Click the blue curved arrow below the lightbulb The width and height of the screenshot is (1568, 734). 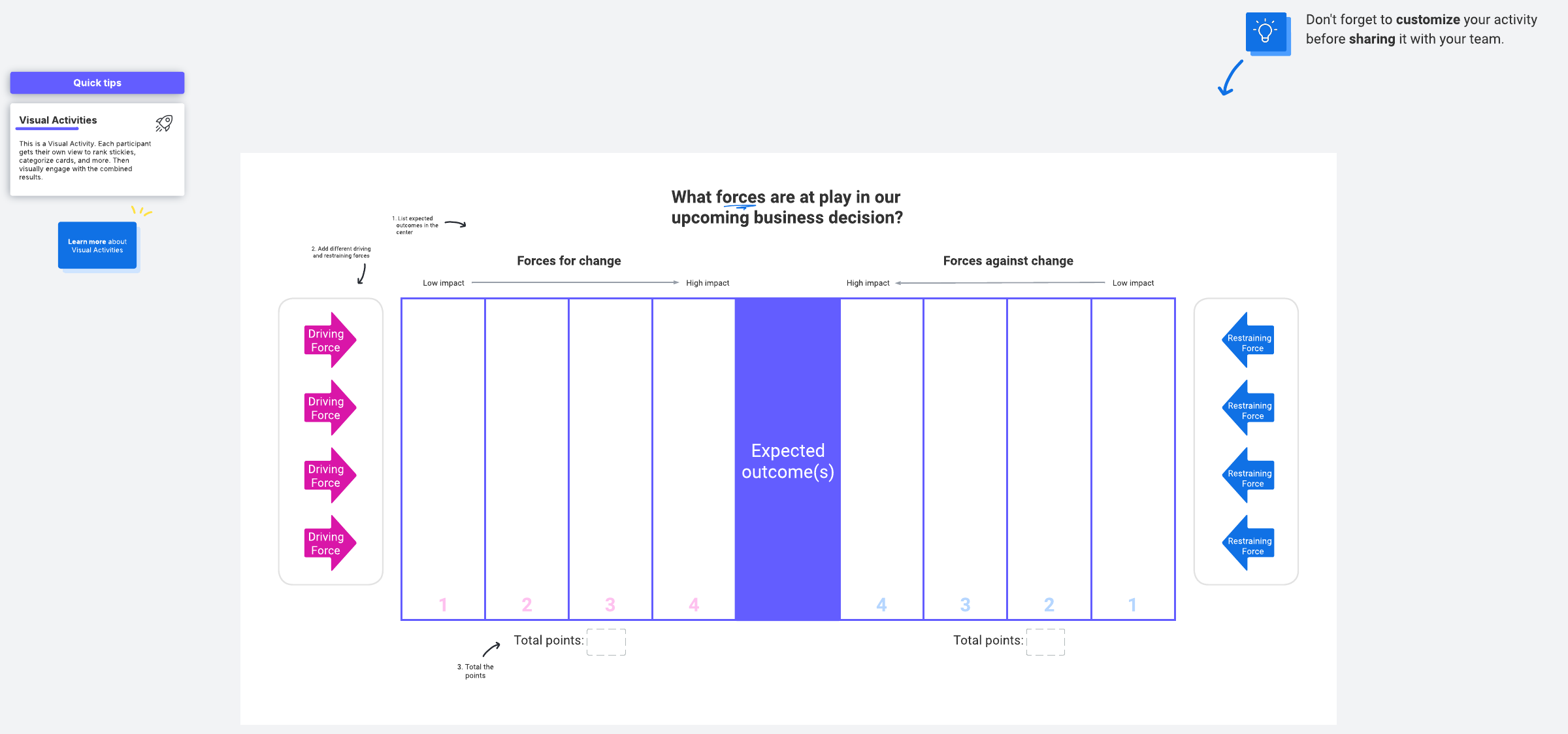pyautogui.click(x=1230, y=78)
